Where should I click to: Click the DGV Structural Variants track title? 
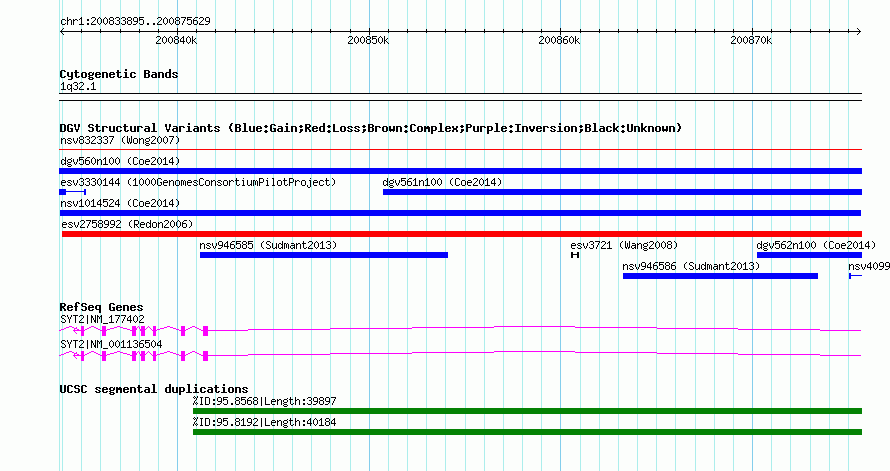(x=371, y=128)
